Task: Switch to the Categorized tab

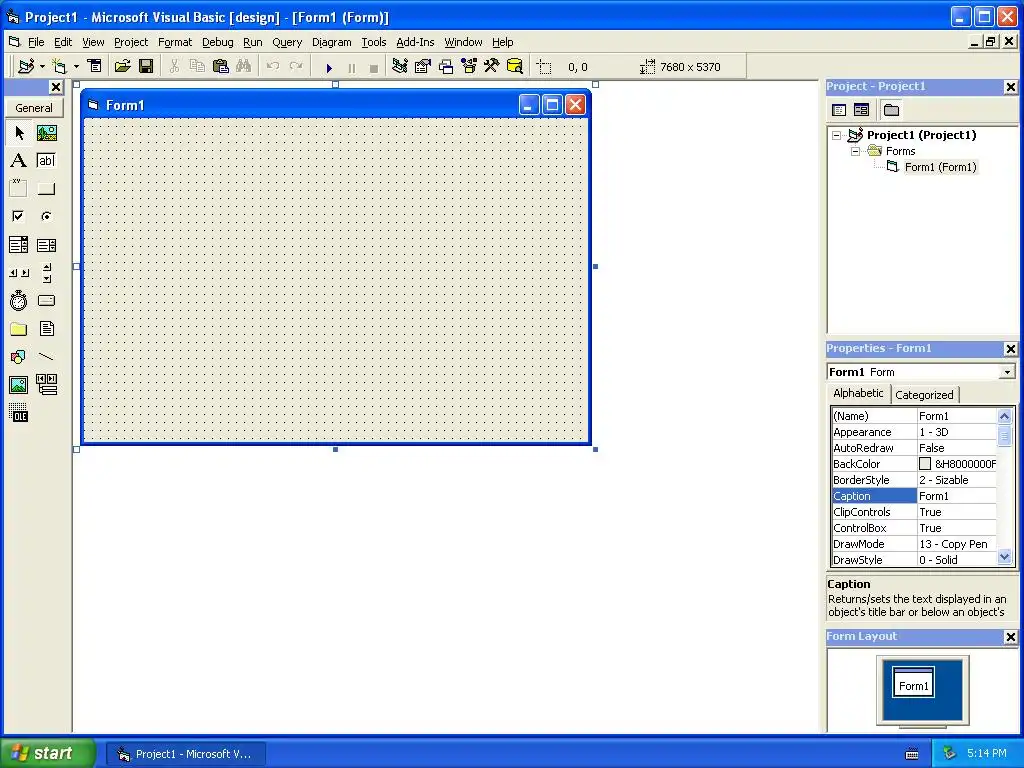Action: pyautogui.click(x=924, y=394)
